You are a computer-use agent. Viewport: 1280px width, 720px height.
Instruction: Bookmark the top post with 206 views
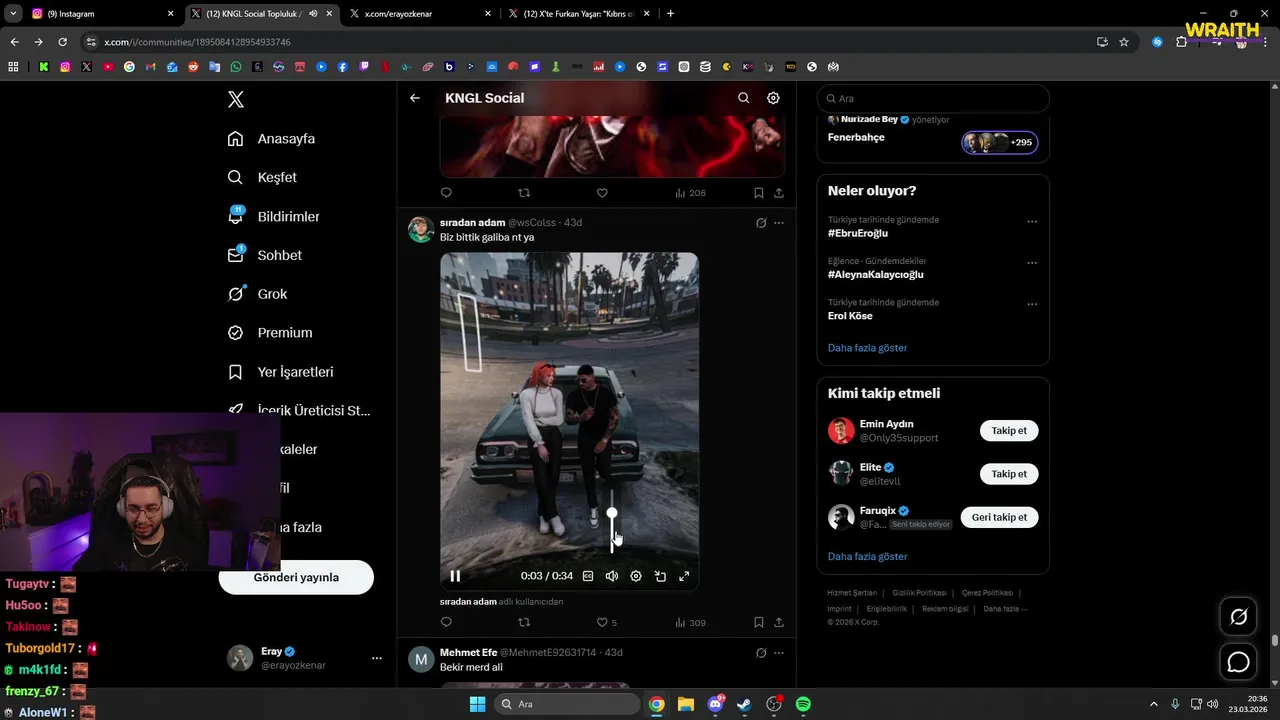tap(758, 193)
